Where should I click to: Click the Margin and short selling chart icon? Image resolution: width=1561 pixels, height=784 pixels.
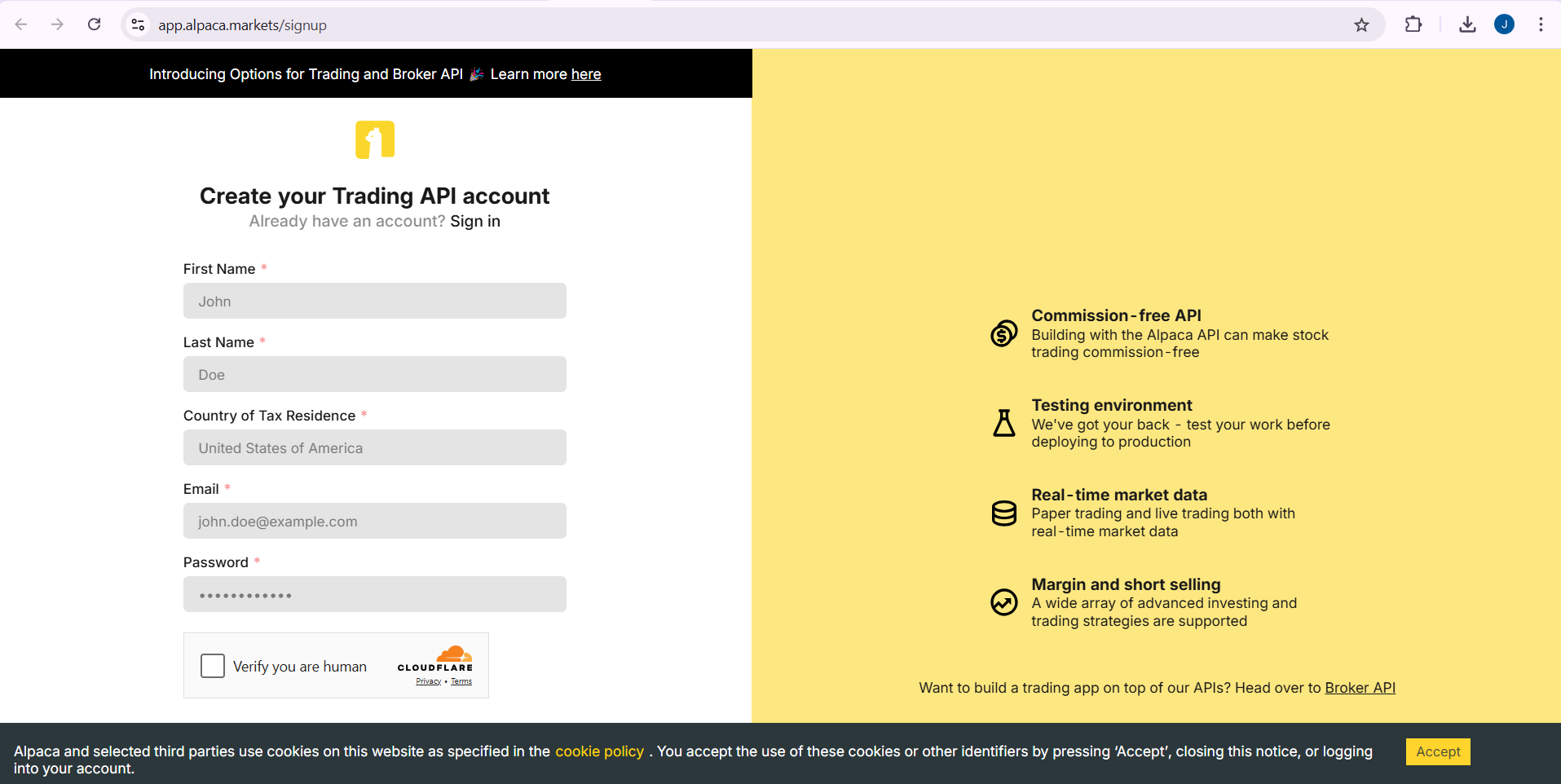click(1004, 602)
